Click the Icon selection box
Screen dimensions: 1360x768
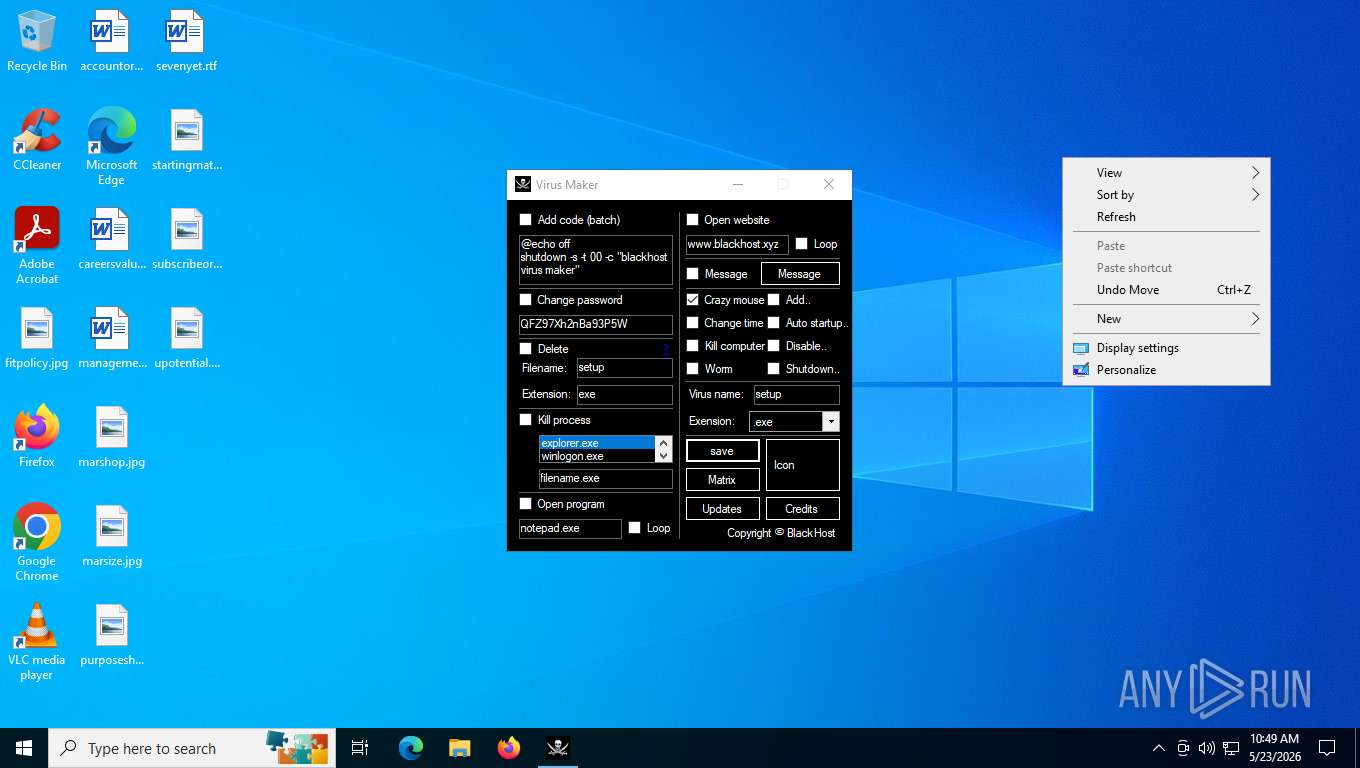click(803, 465)
